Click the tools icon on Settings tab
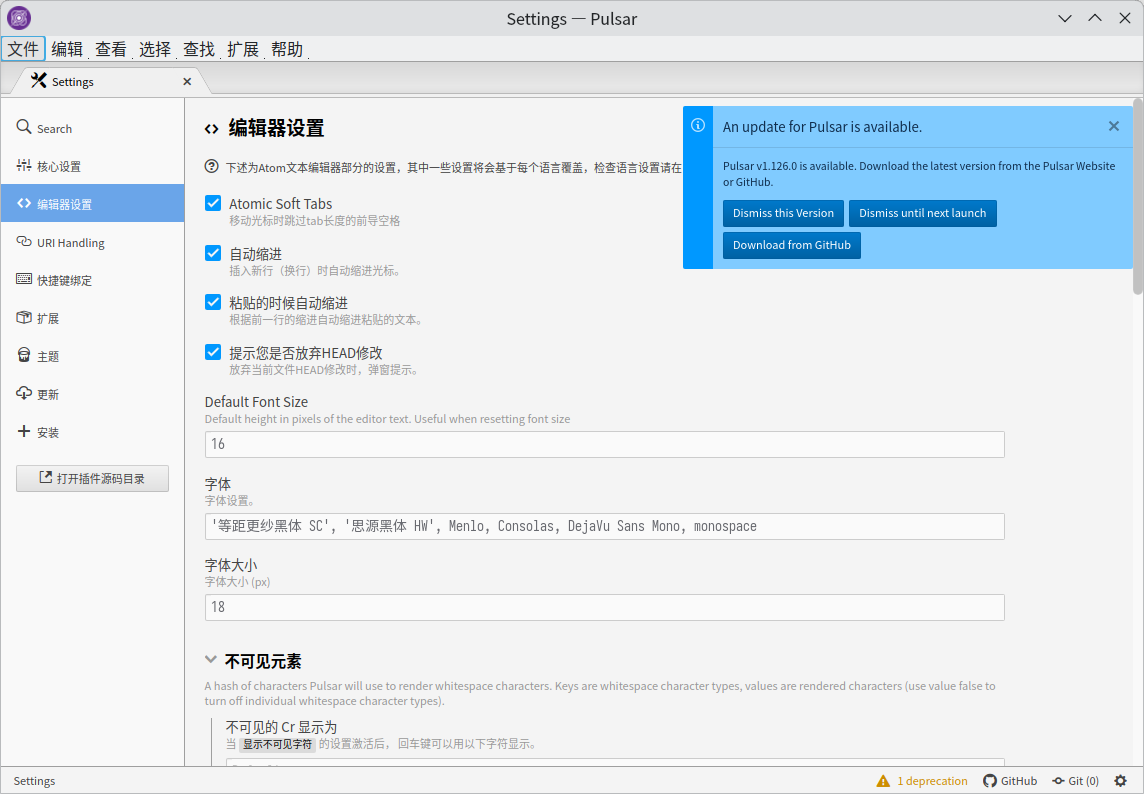1144x794 pixels. coord(39,81)
